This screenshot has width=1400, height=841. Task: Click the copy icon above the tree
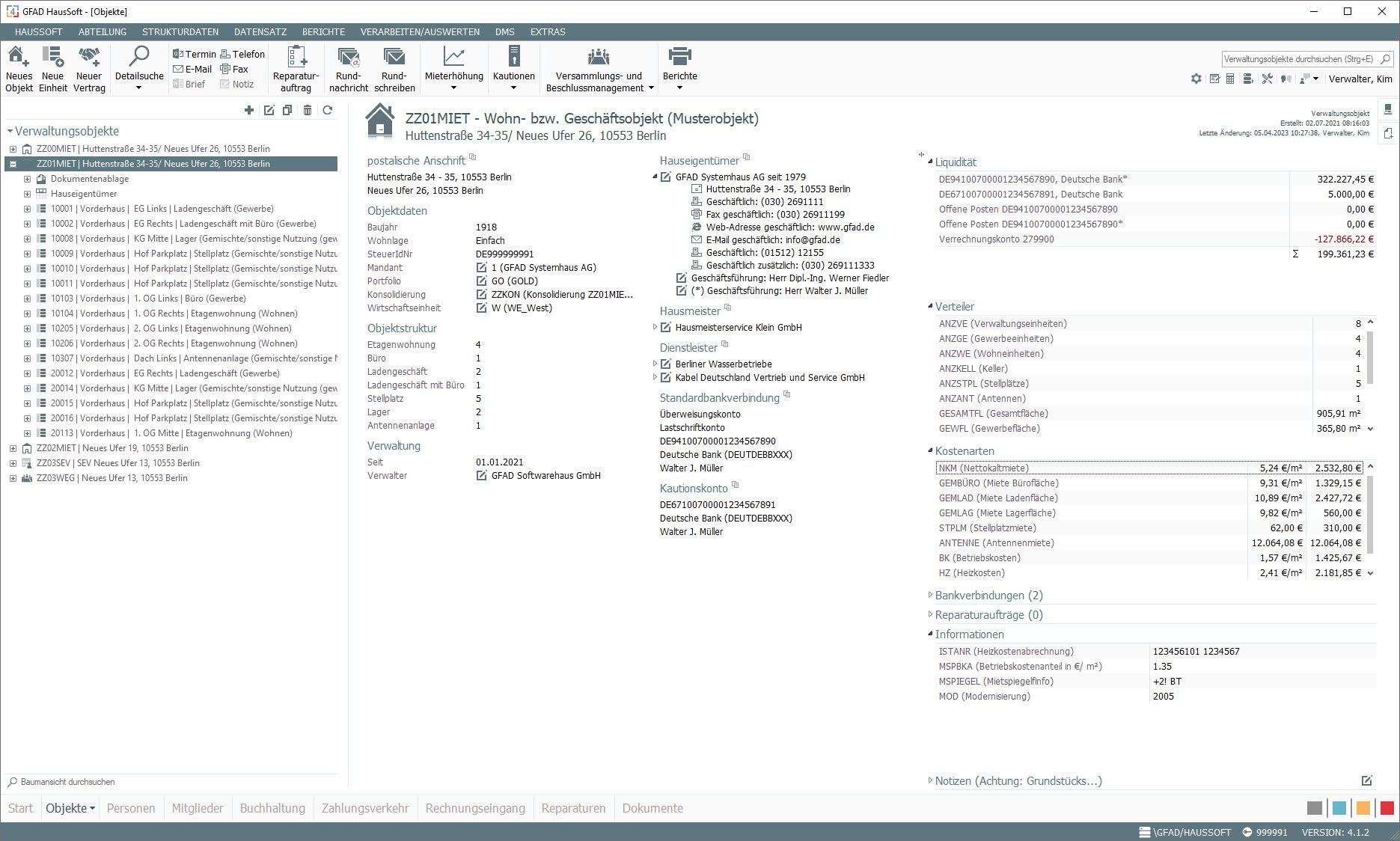coord(287,110)
